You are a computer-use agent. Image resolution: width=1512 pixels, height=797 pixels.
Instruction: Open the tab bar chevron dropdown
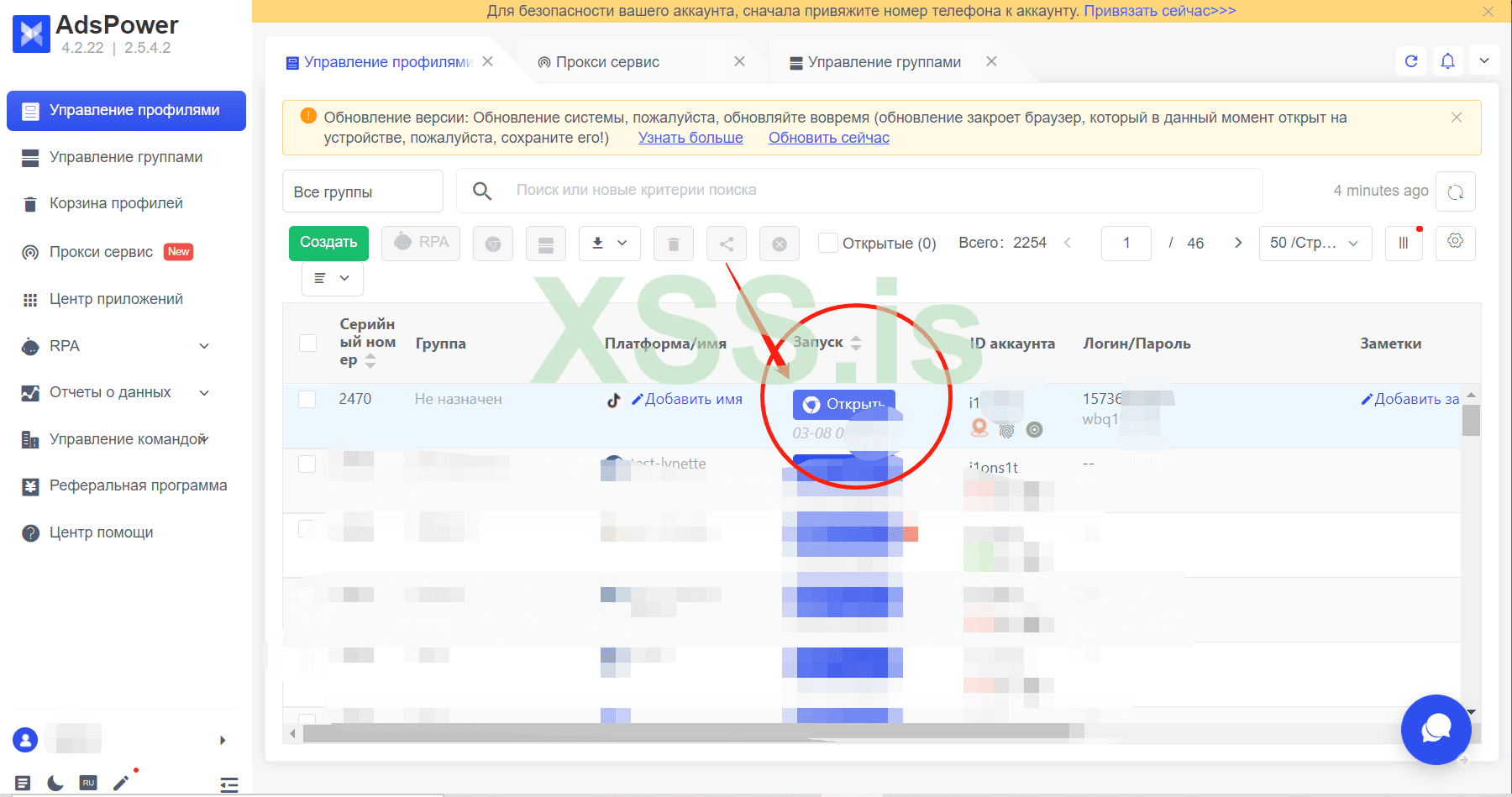[1484, 60]
